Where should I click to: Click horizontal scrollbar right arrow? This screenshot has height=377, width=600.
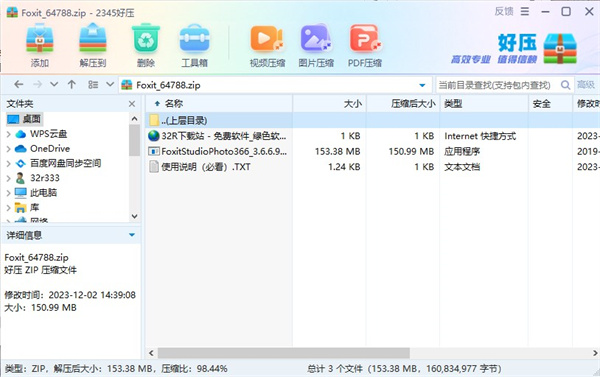click(x=595, y=353)
